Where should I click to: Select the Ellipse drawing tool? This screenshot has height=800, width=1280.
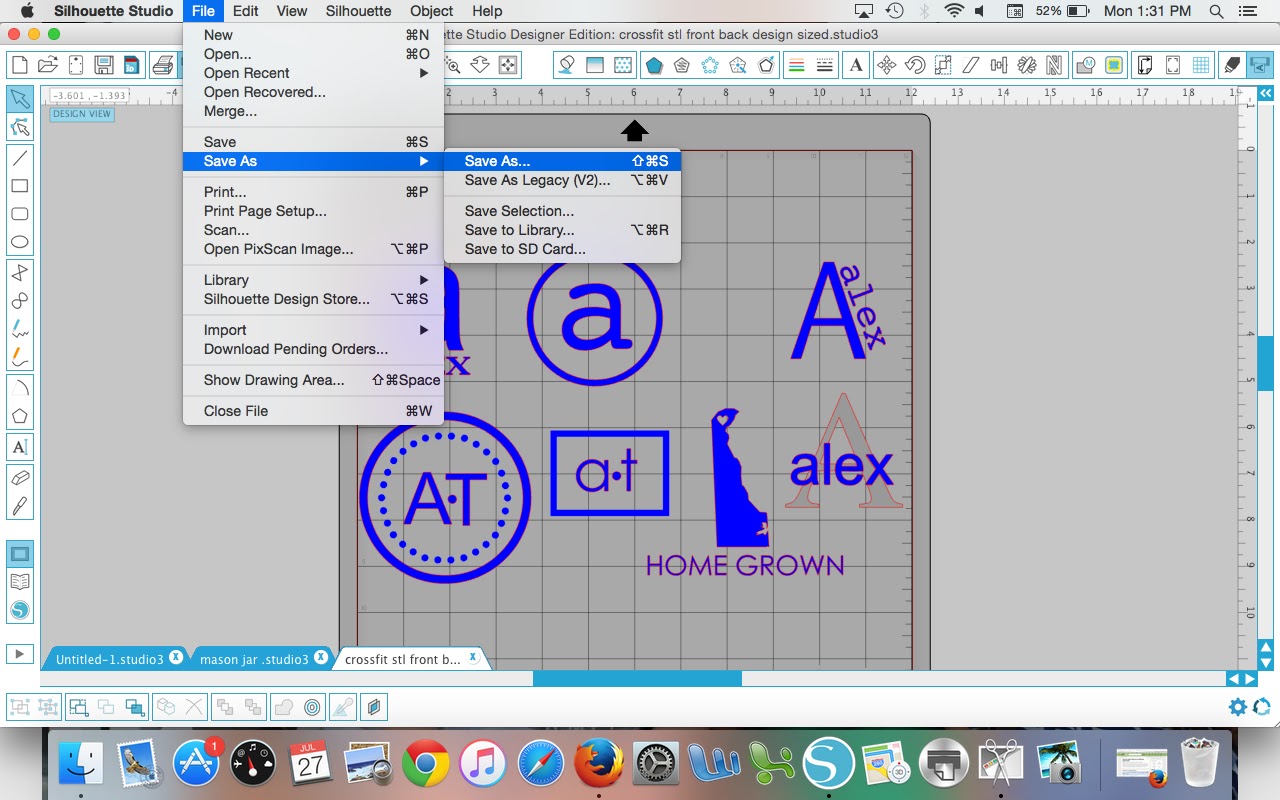pos(20,240)
